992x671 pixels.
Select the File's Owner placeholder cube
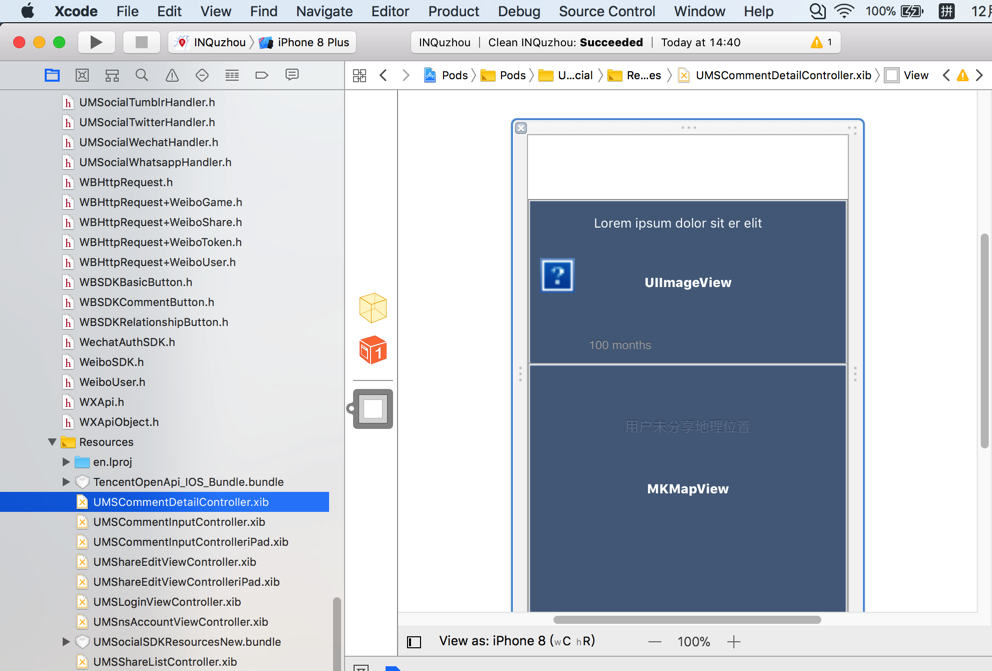click(373, 308)
